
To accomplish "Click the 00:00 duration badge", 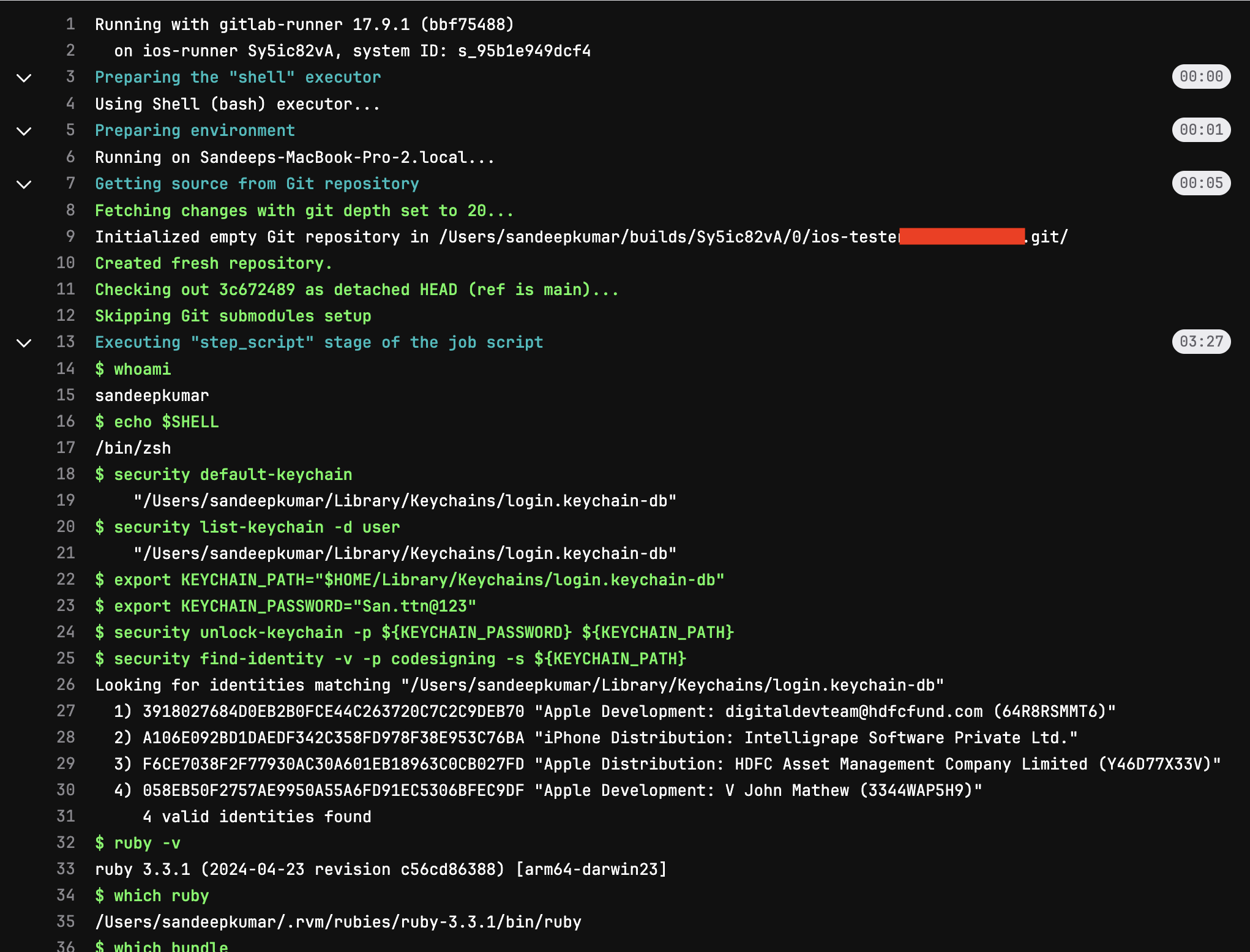I will click(1201, 77).
